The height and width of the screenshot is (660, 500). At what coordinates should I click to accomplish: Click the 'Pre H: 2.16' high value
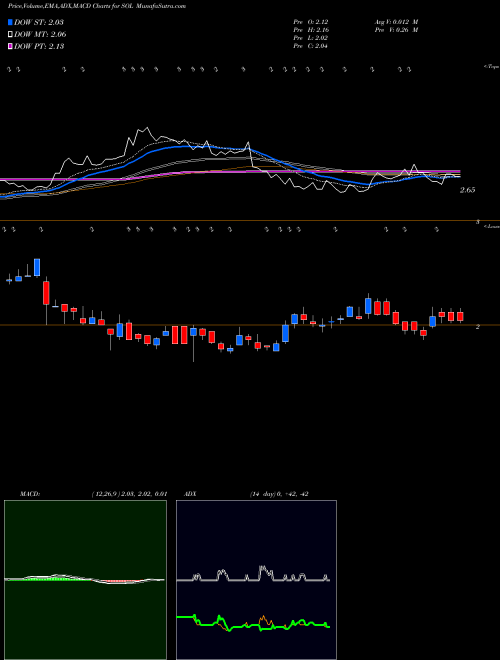(311, 30)
